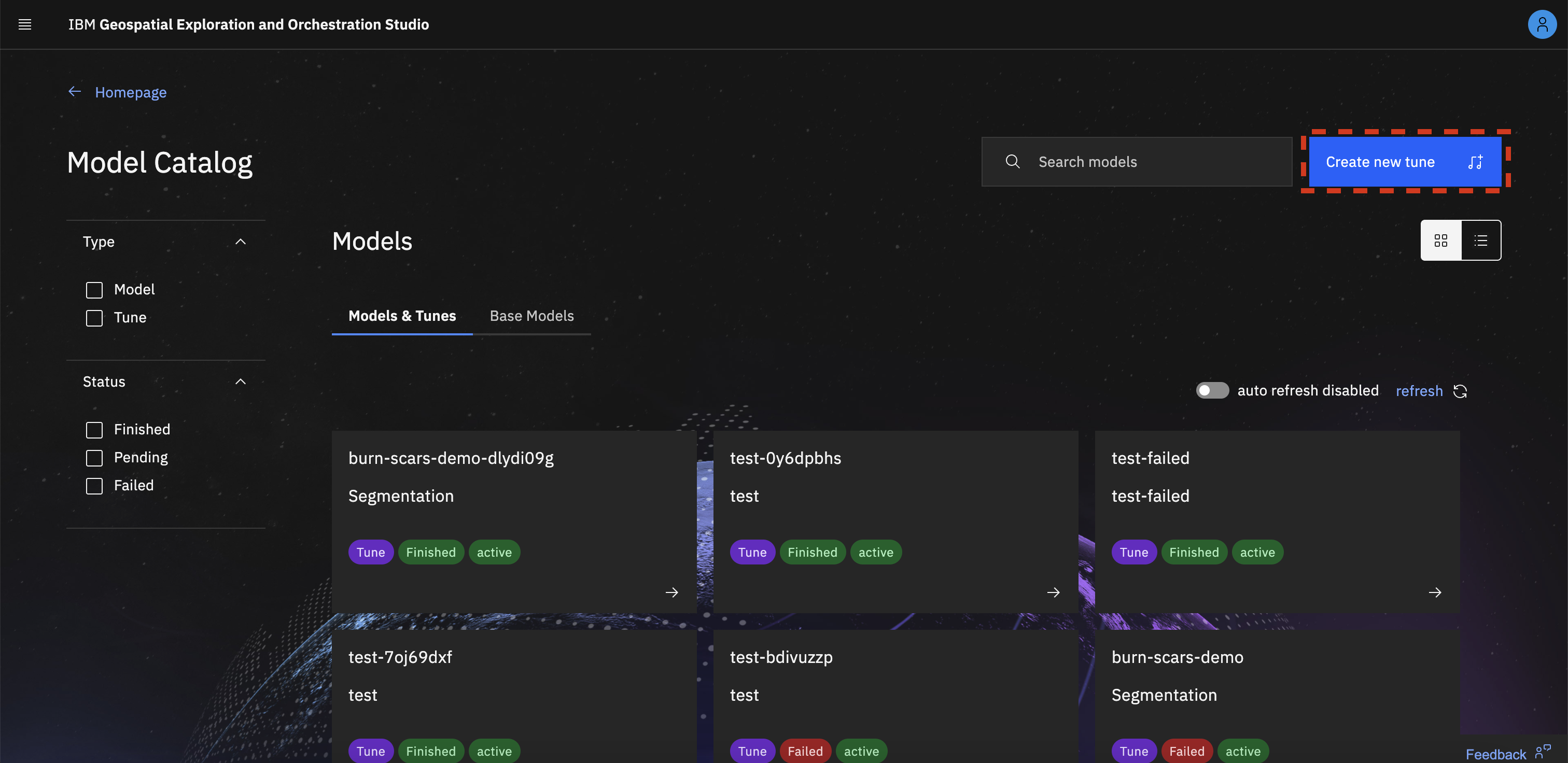
Task: Open test-failed card arrow
Action: point(1435,592)
